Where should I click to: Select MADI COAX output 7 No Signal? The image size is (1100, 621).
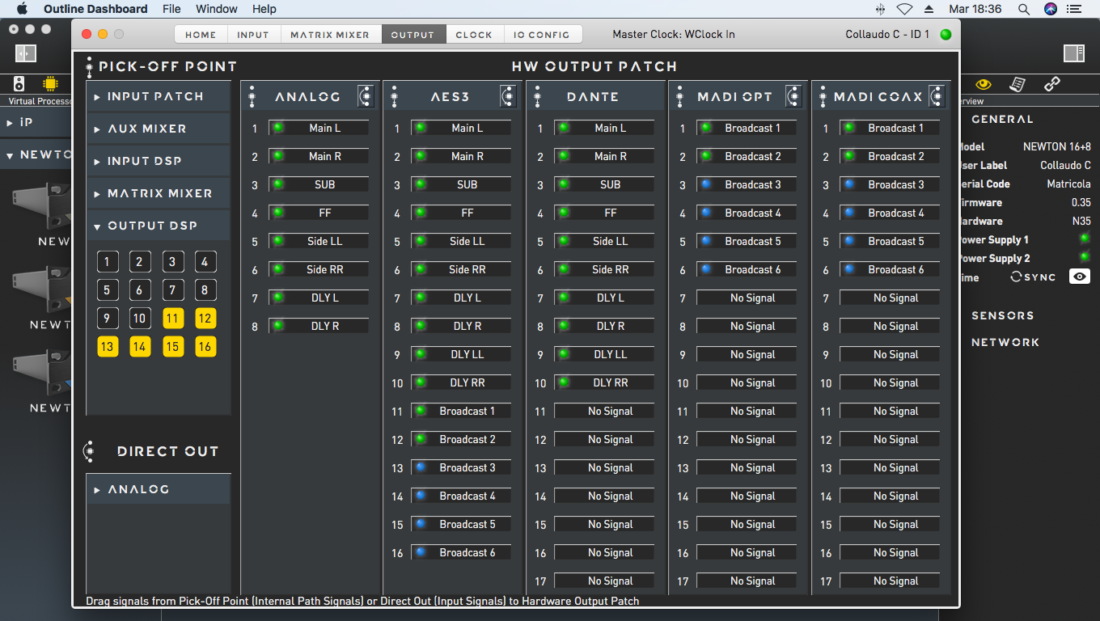point(890,298)
